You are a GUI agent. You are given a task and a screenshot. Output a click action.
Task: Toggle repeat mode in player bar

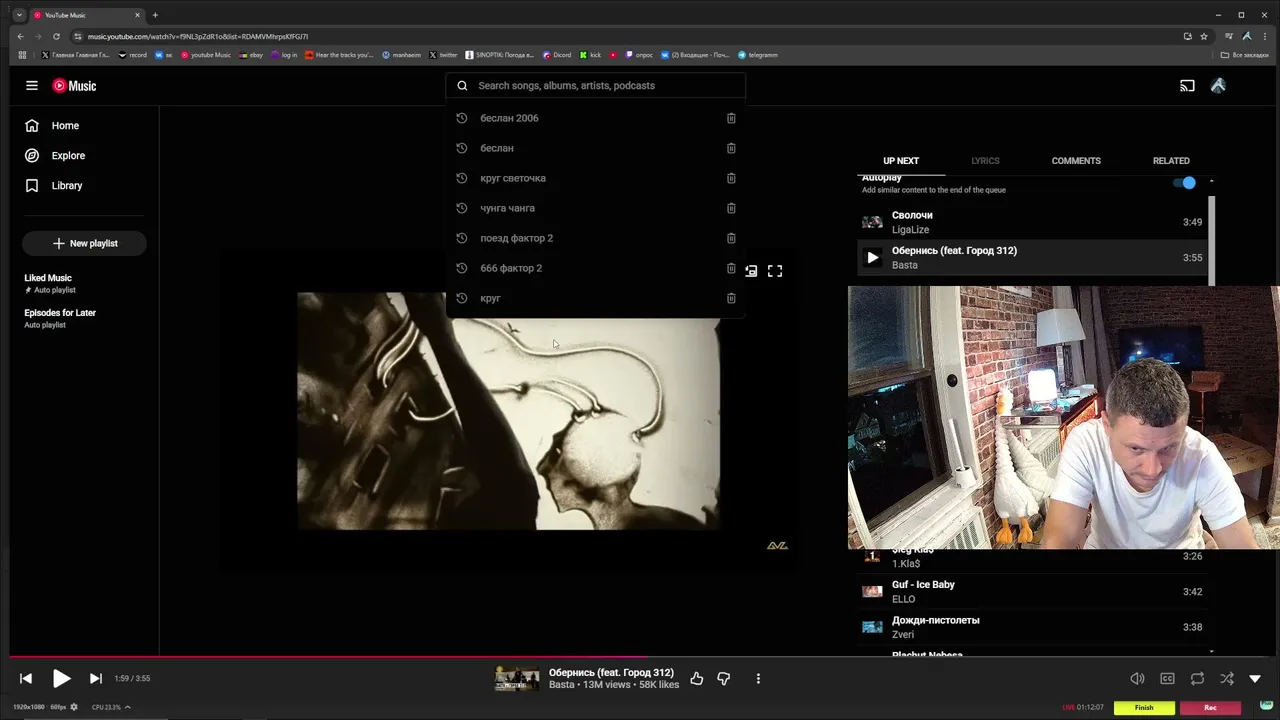(1197, 678)
